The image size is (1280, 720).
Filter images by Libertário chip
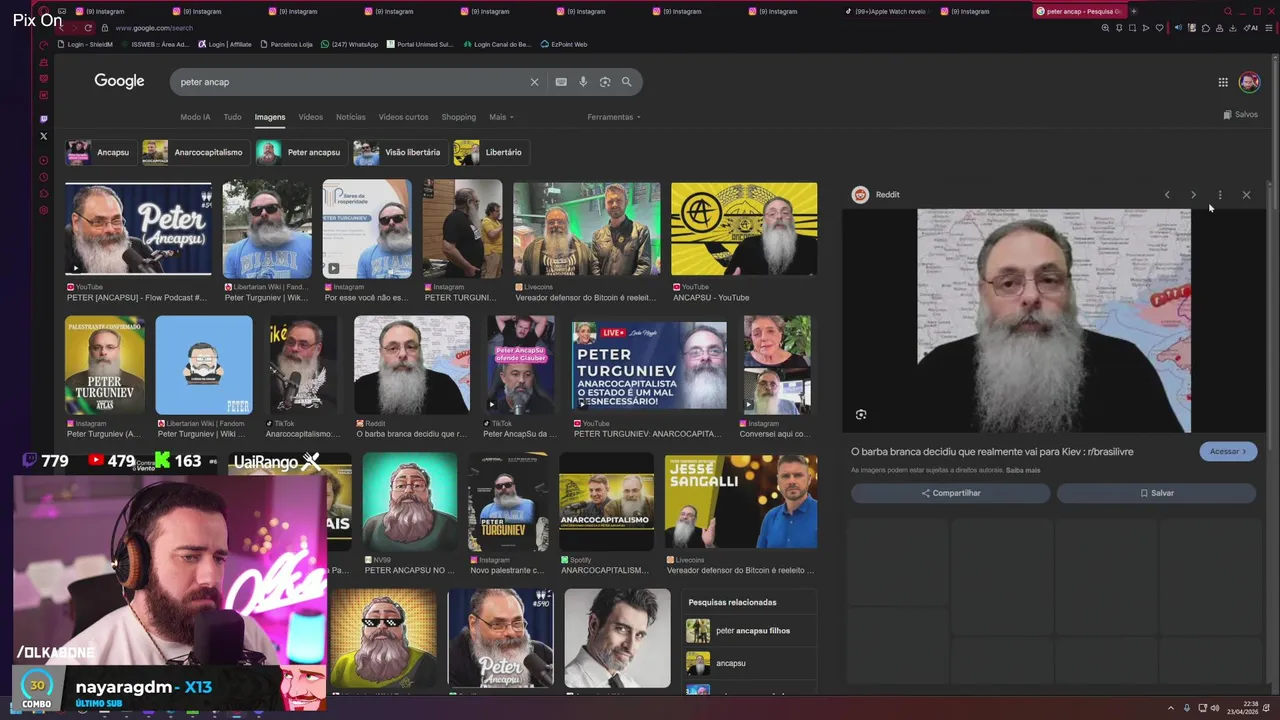pyautogui.click(x=490, y=152)
